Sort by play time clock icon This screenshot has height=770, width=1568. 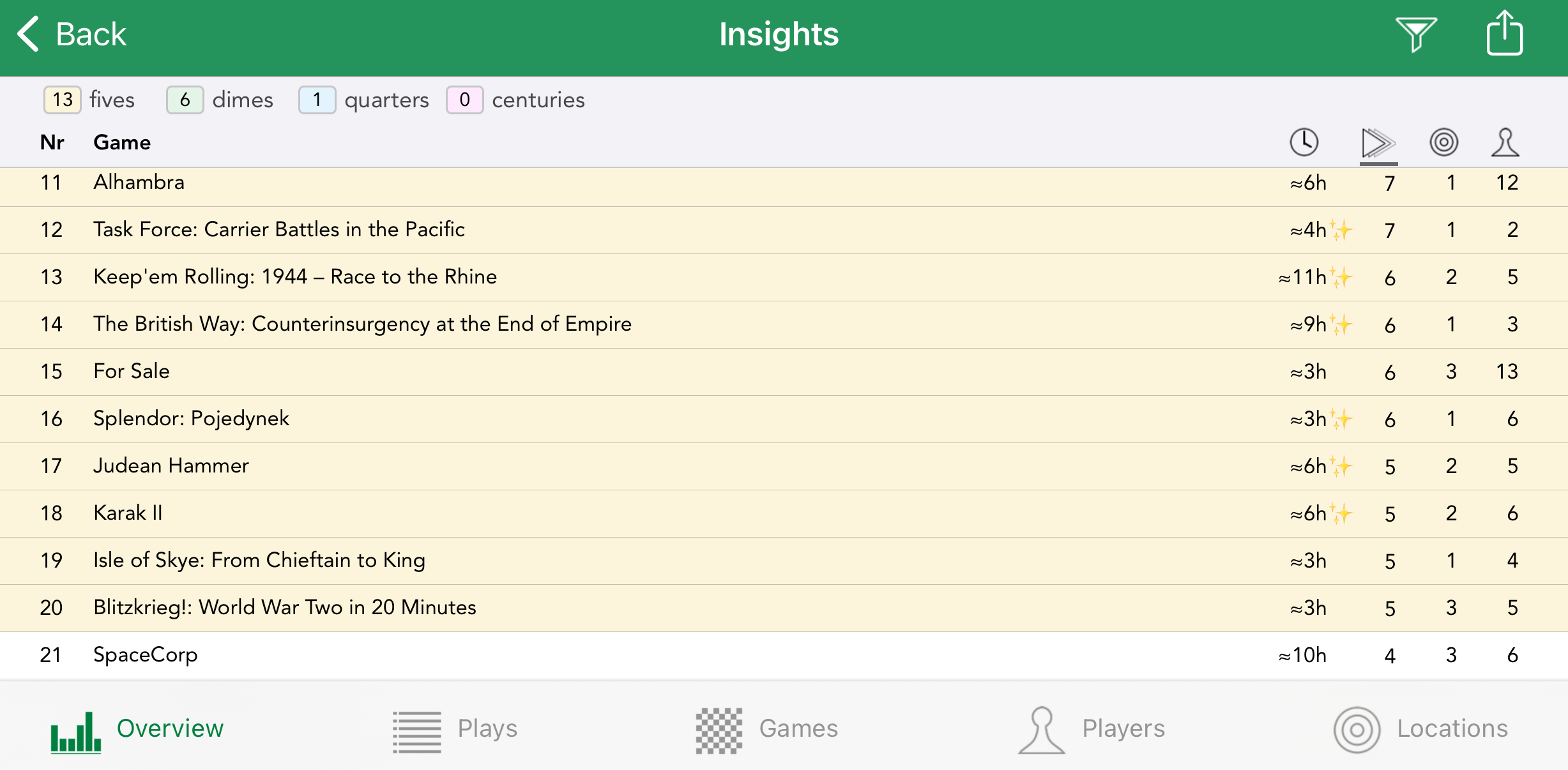click(x=1304, y=142)
